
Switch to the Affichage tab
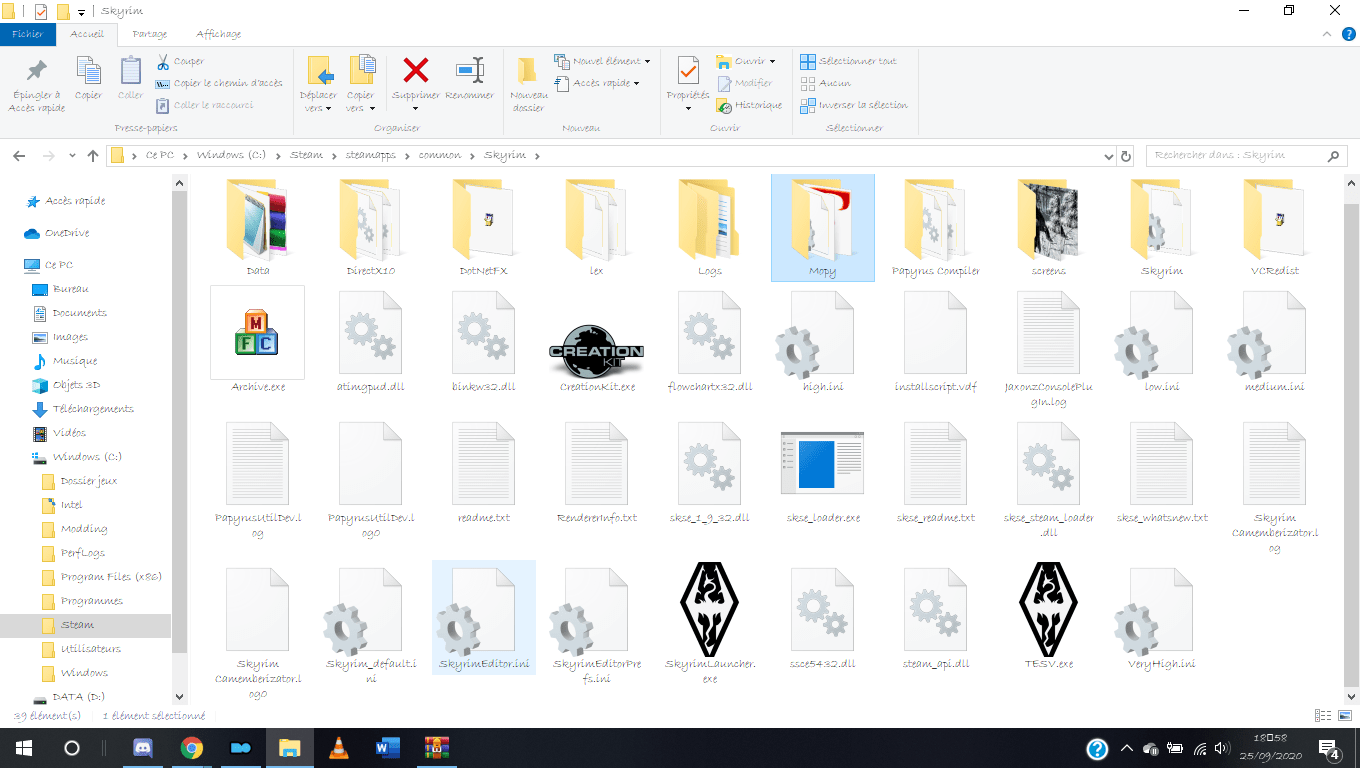(x=218, y=34)
